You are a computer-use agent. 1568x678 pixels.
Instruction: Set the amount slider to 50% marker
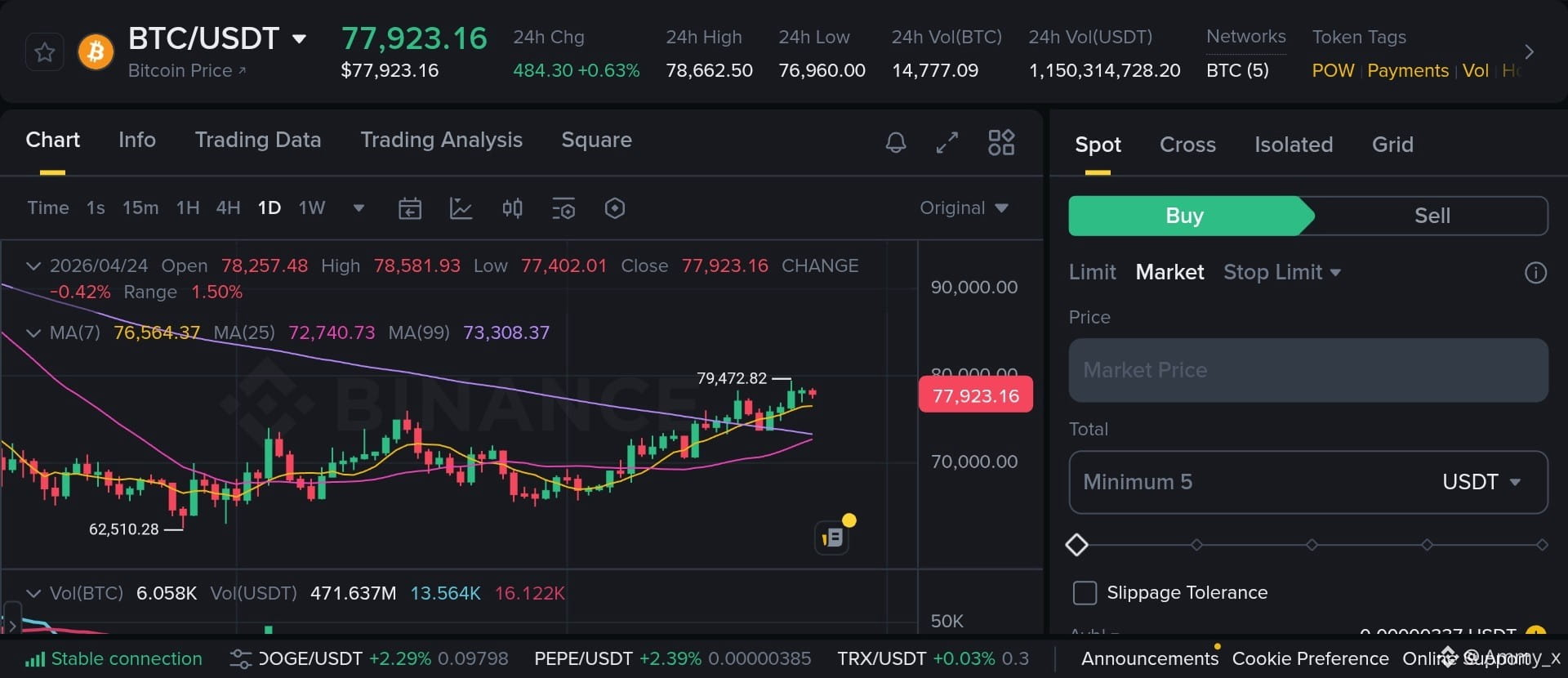pyautogui.click(x=1312, y=545)
